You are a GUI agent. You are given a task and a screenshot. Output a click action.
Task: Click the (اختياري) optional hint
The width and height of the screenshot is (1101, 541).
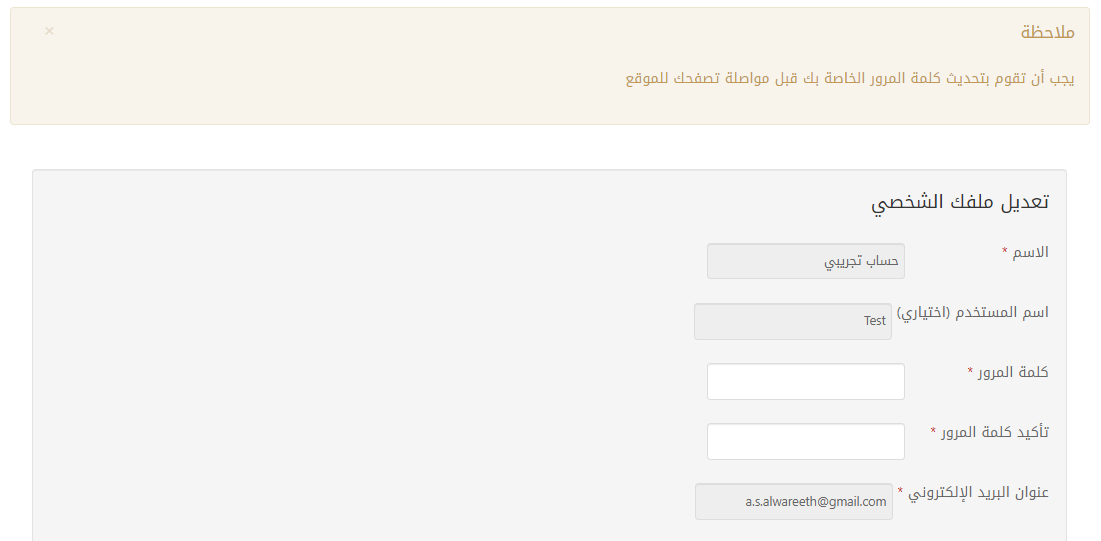pyautogui.click(x=924, y=312)
